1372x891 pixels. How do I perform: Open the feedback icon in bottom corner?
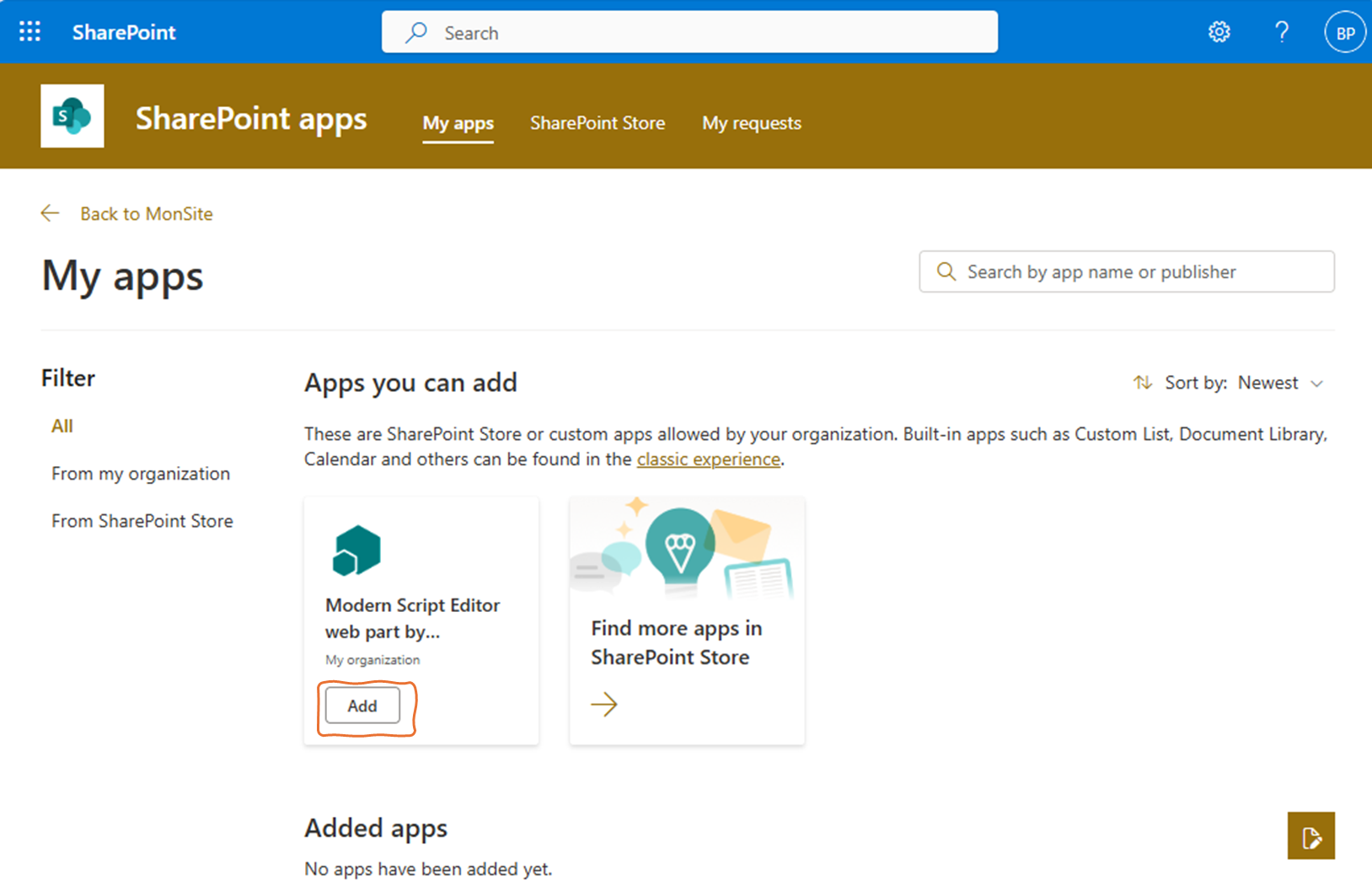click(x=1310, y=835)
